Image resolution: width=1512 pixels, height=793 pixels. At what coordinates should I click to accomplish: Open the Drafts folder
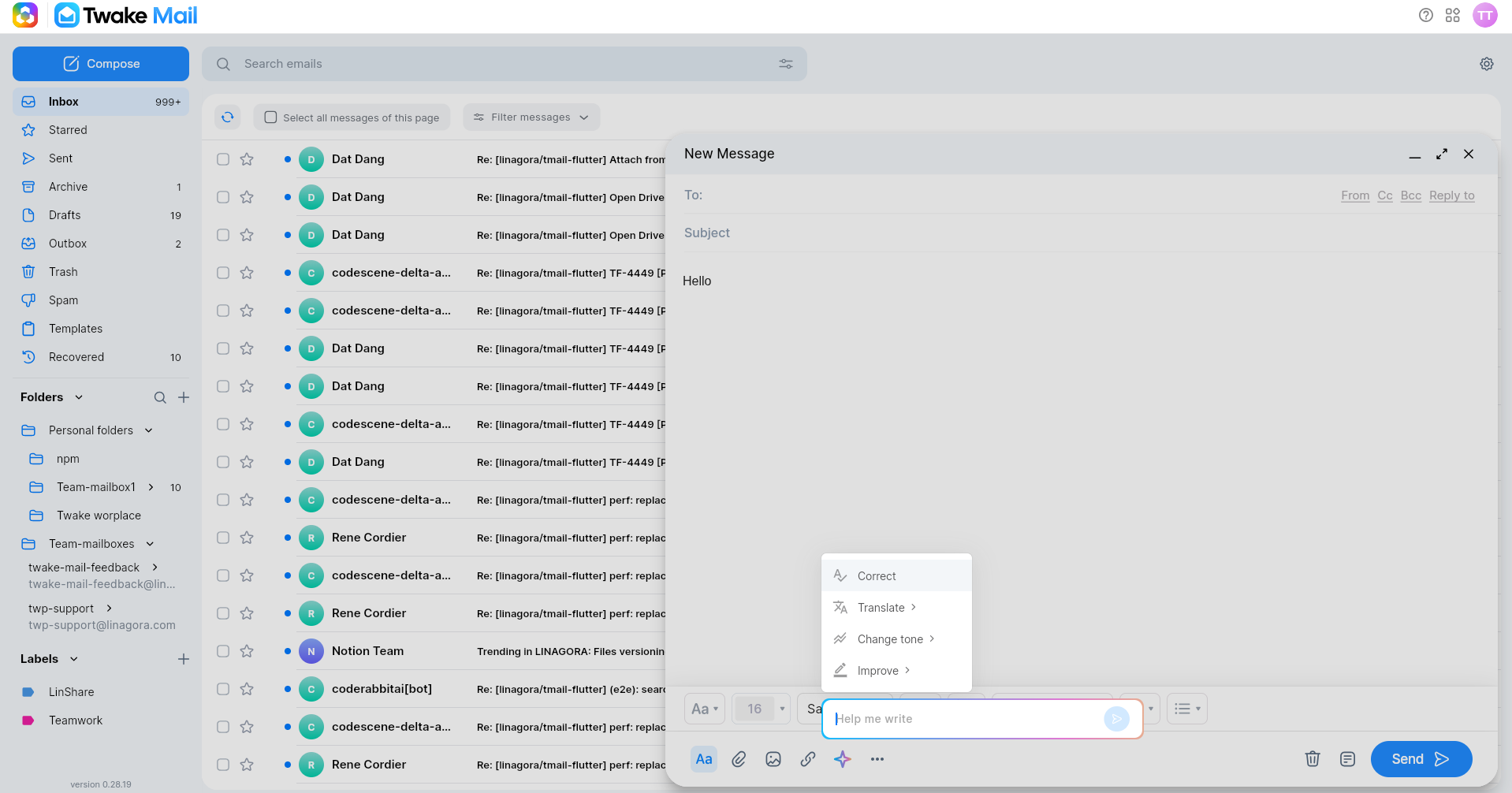[101, 215]
